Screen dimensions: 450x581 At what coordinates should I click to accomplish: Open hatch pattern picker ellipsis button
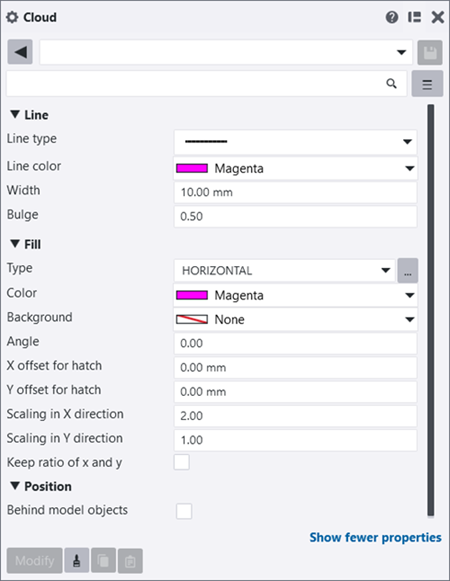[x=408, y=271]
